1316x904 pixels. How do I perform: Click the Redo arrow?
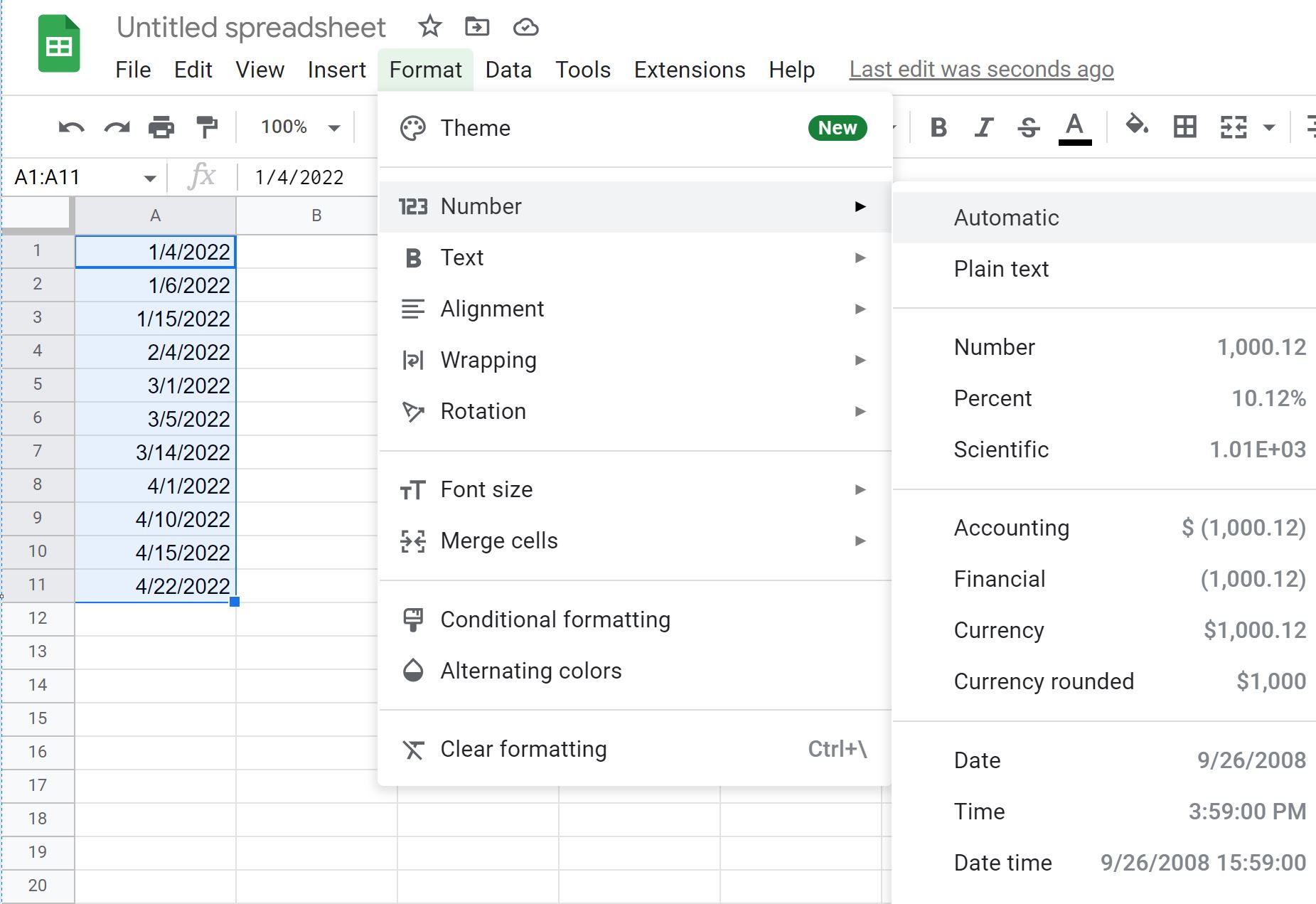(x=117, y=127)
